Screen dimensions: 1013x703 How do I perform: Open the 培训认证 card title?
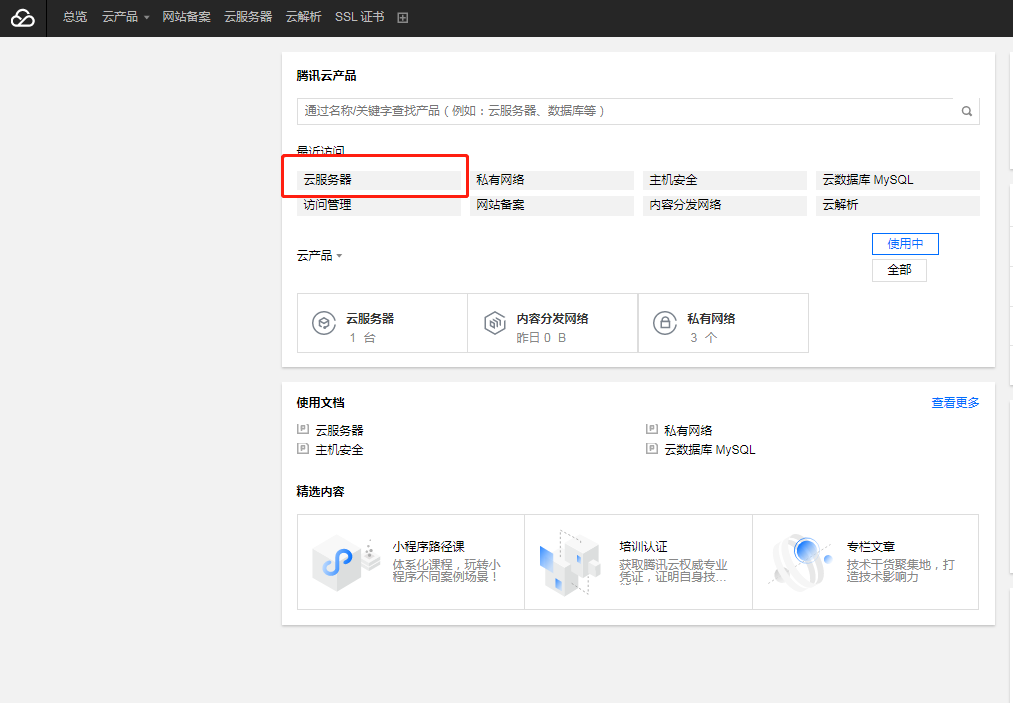click(x=643, y=547)
